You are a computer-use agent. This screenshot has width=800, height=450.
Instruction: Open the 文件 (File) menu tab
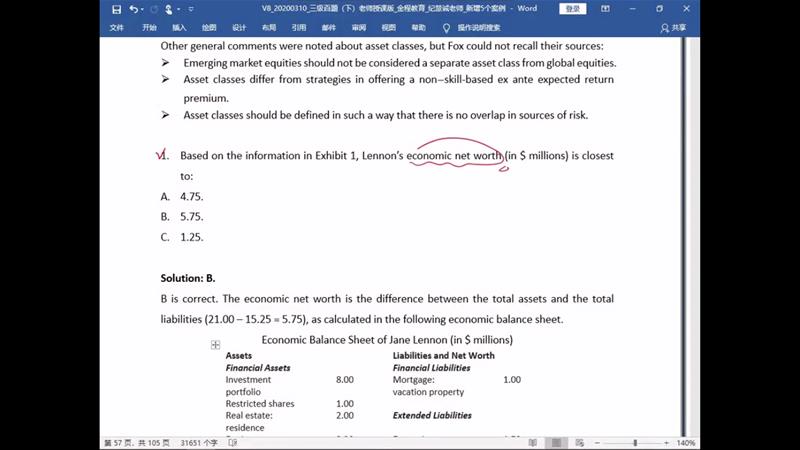(x=117, y=28)
